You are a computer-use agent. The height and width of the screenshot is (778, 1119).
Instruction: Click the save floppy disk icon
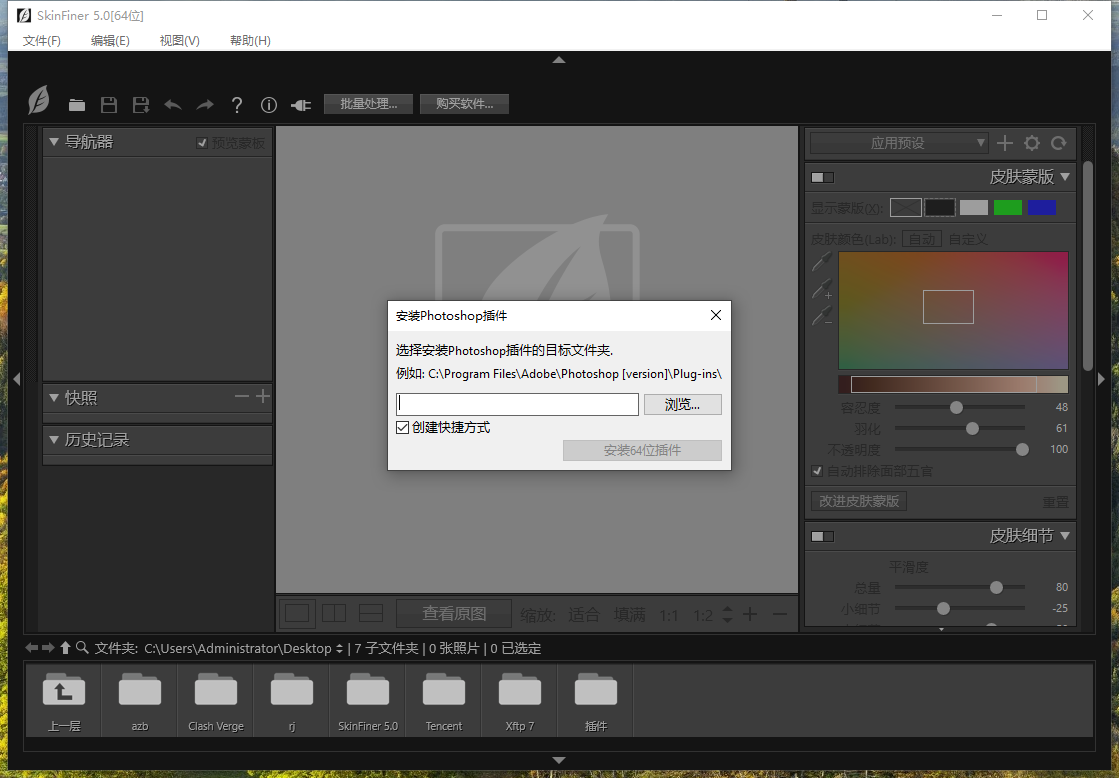click(x=109, y=105)
